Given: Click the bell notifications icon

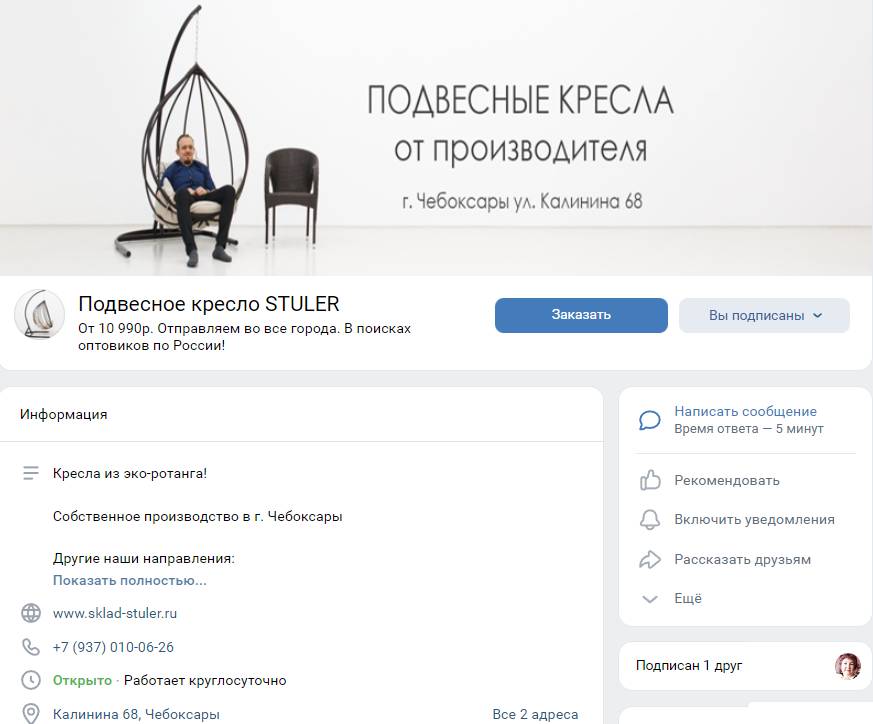Looking at the screenshot, I should click(x=650, y=520).
